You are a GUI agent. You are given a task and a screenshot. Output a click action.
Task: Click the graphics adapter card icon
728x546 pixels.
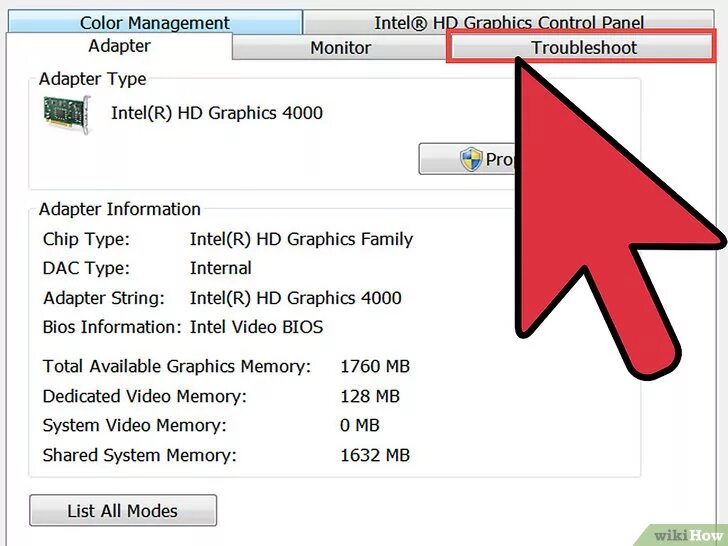click(66, 114)
